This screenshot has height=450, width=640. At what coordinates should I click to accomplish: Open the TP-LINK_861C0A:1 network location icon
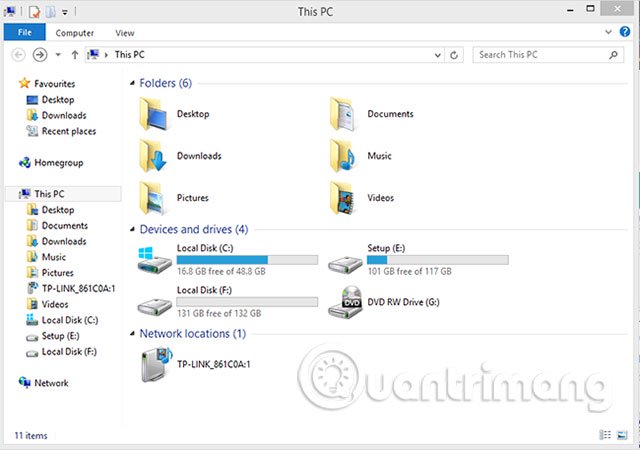[x=157, y=365]
